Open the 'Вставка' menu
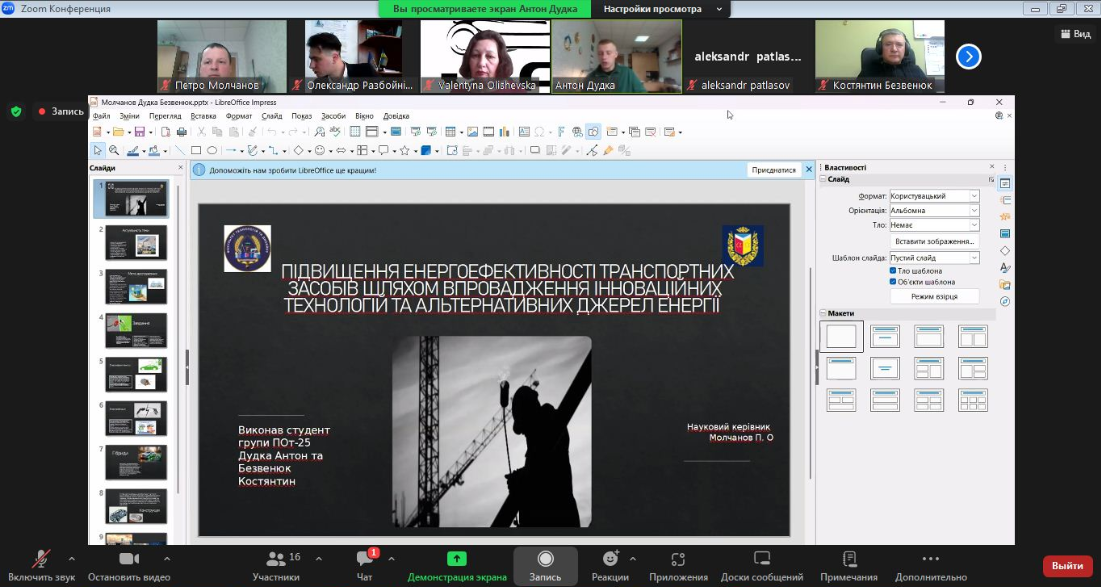This screenshot has width=1101, height=587. click(203, 116)
